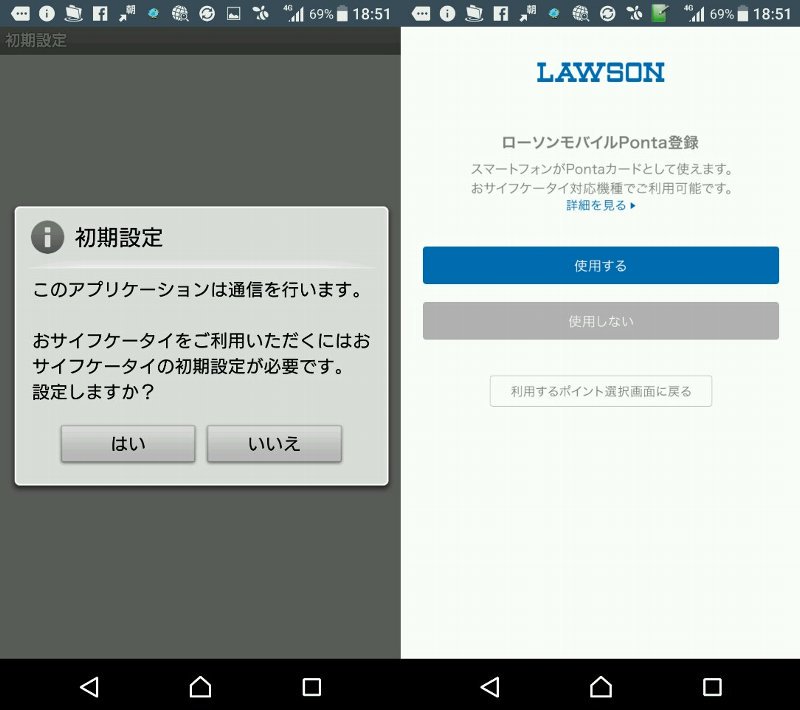Tap the text このアプリケーションは通信を行います。

point(198,290)
